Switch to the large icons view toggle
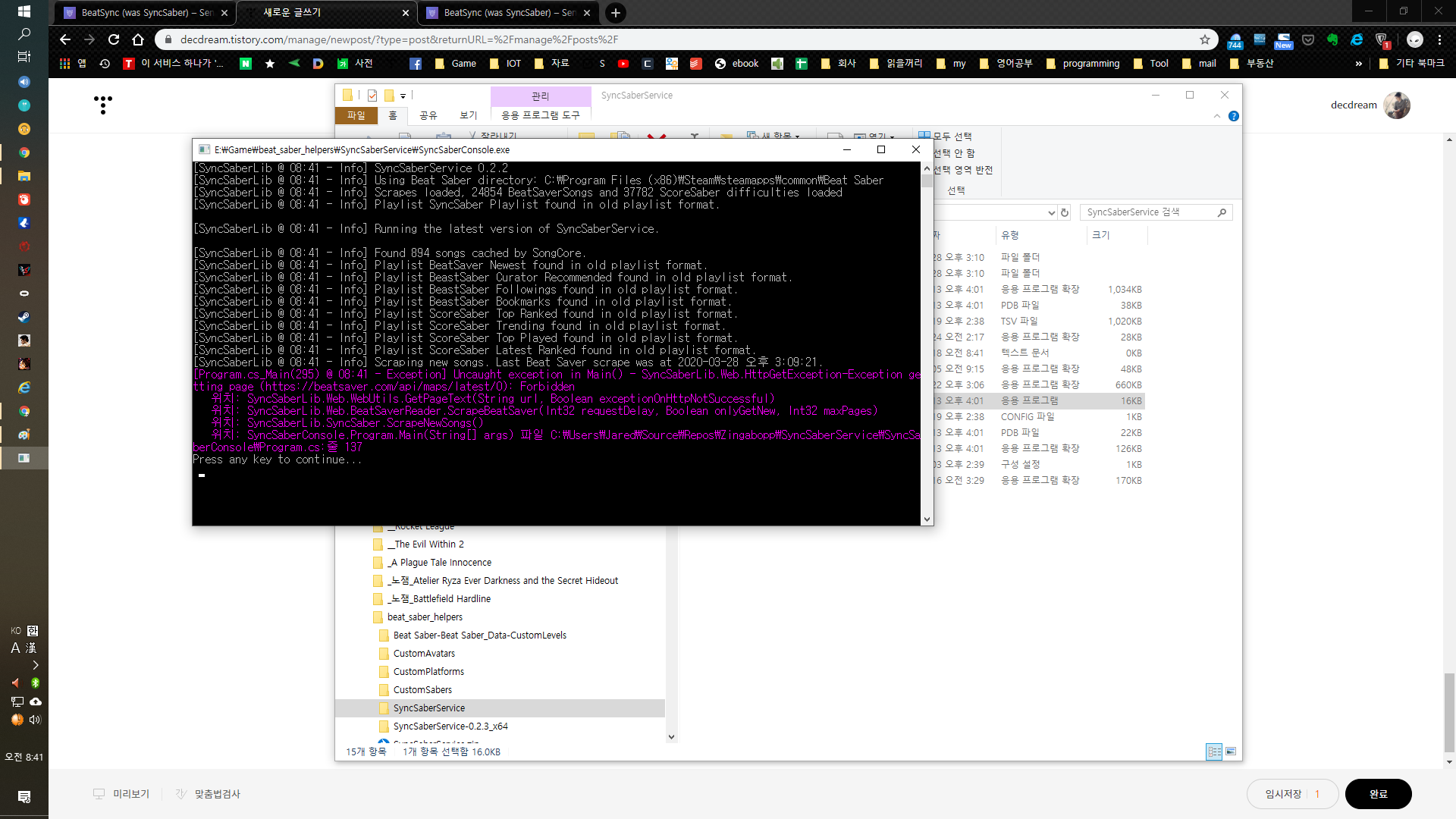Image resolution: width=1456 pixels, height=819 pixels. click(1231, 752)
